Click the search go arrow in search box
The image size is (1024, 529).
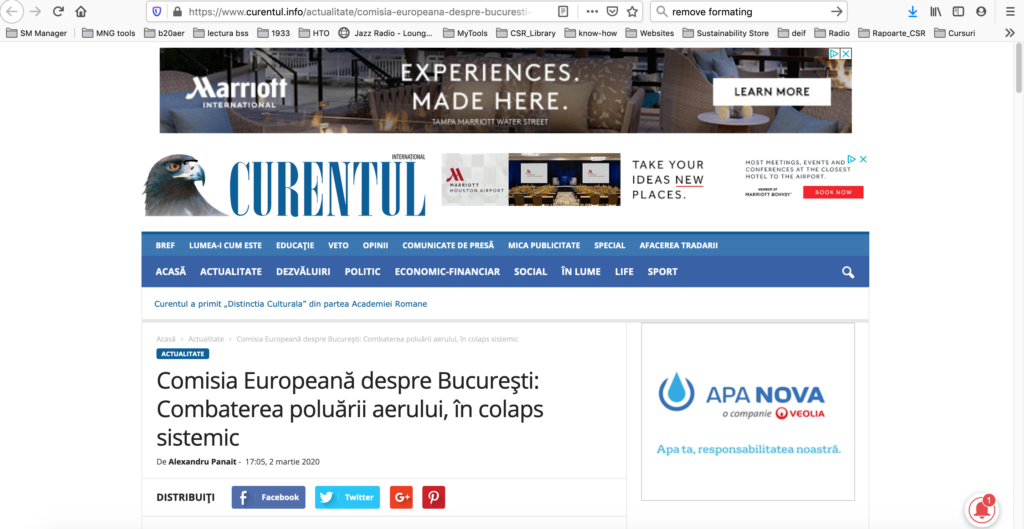click(x=836, y=11)
